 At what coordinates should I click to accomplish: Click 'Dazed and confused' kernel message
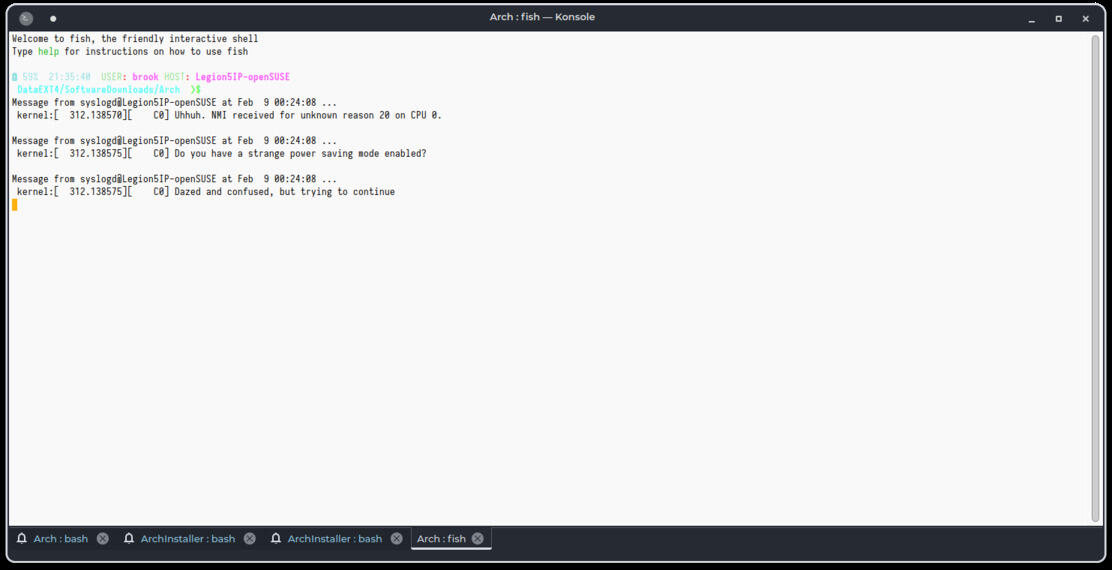pos(204,192)
